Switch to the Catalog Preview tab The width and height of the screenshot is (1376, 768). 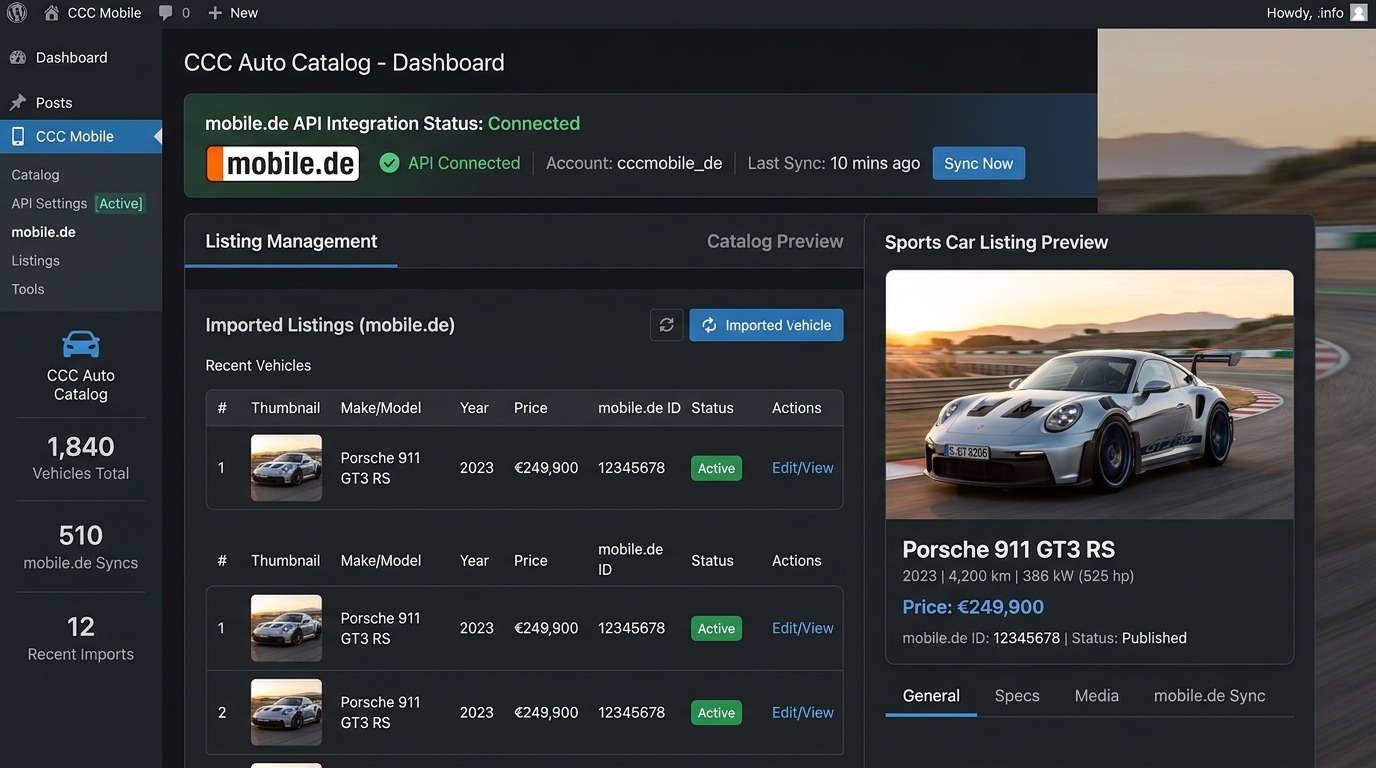(x=775, y=241)
